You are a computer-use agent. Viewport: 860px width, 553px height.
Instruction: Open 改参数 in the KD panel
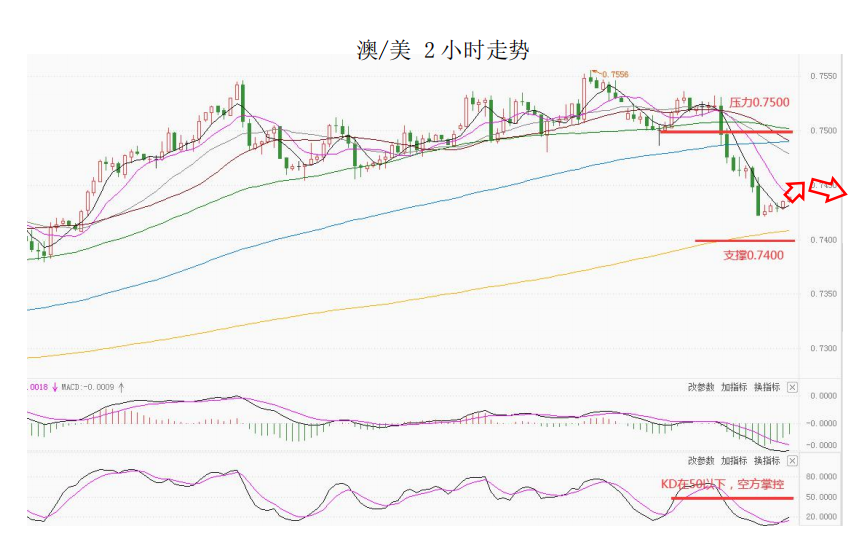pos(701,461)
